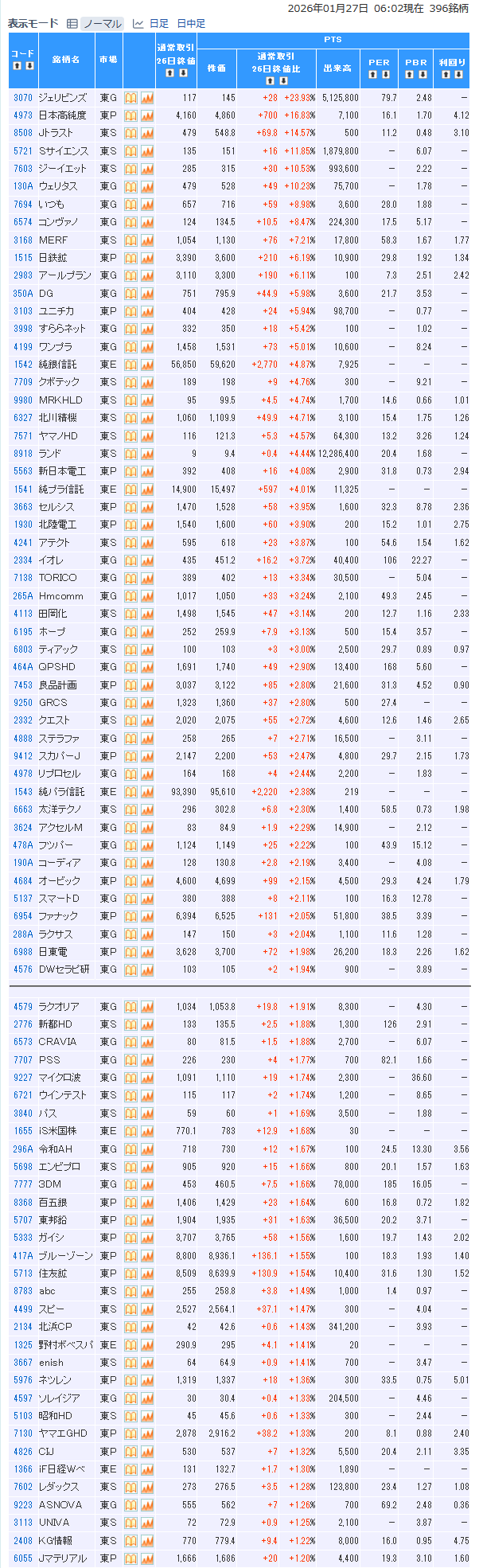Open the chart icon for ジェリビンズ
This screenshot has width=479, height=1568.
point(147,98)
